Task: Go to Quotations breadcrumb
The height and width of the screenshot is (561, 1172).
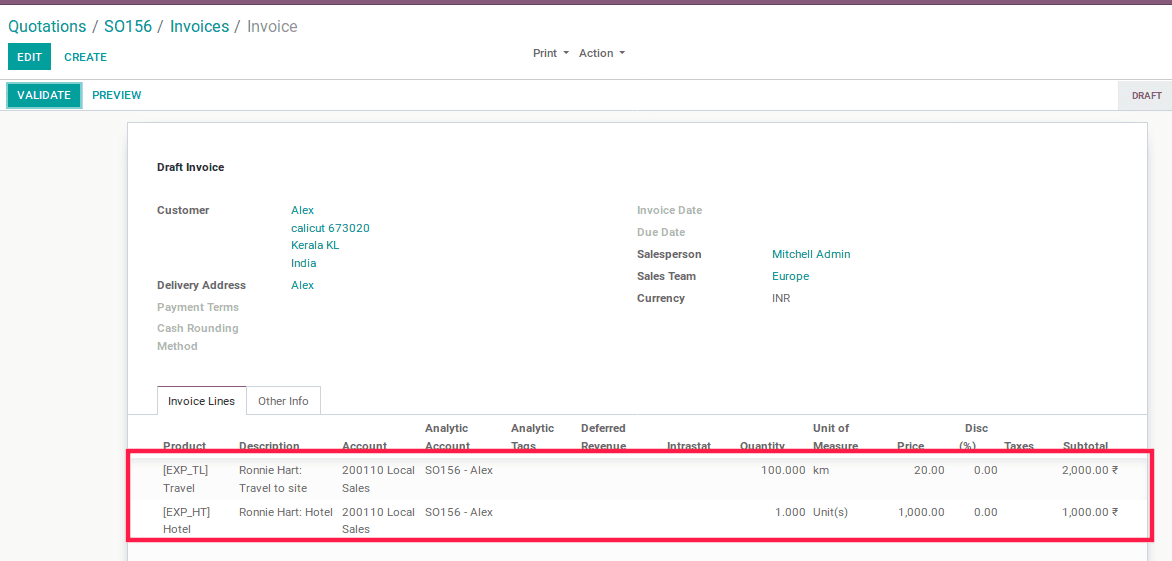Action: click(x=47, y=27)
